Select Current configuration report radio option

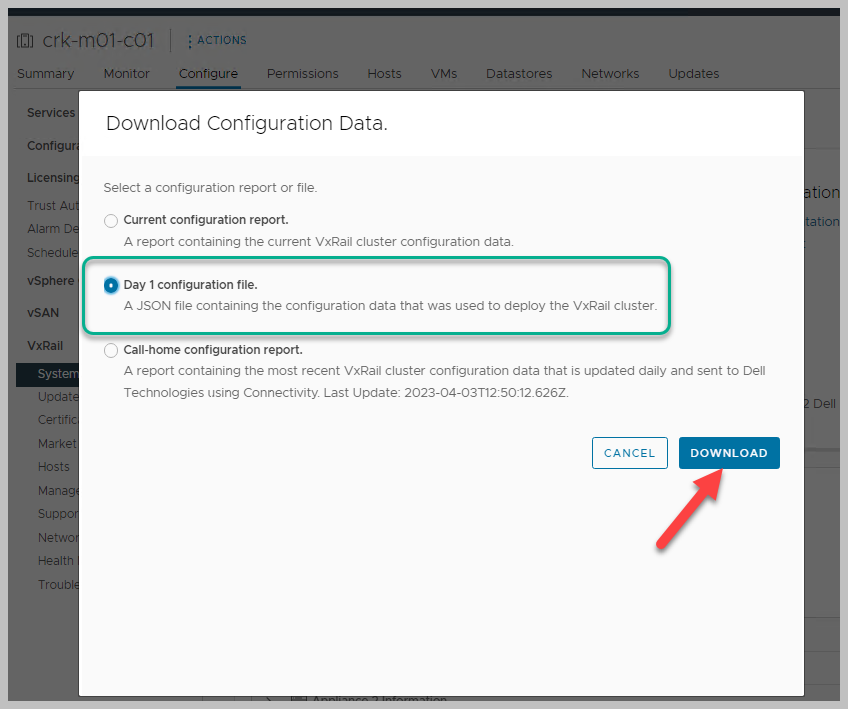point(111,220)
